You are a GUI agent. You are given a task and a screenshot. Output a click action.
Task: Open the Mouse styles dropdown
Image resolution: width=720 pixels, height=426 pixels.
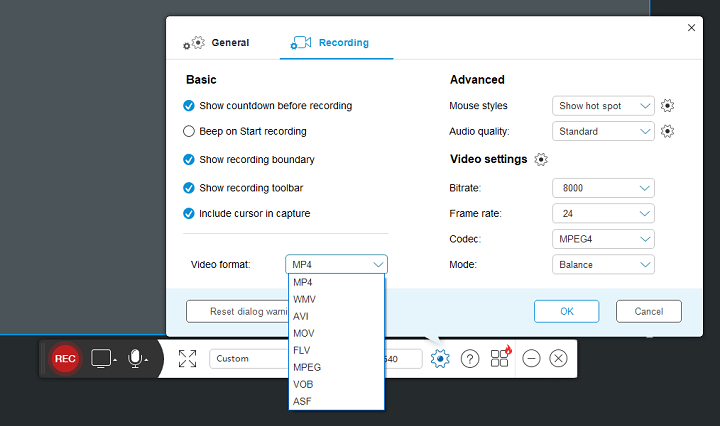603,106
